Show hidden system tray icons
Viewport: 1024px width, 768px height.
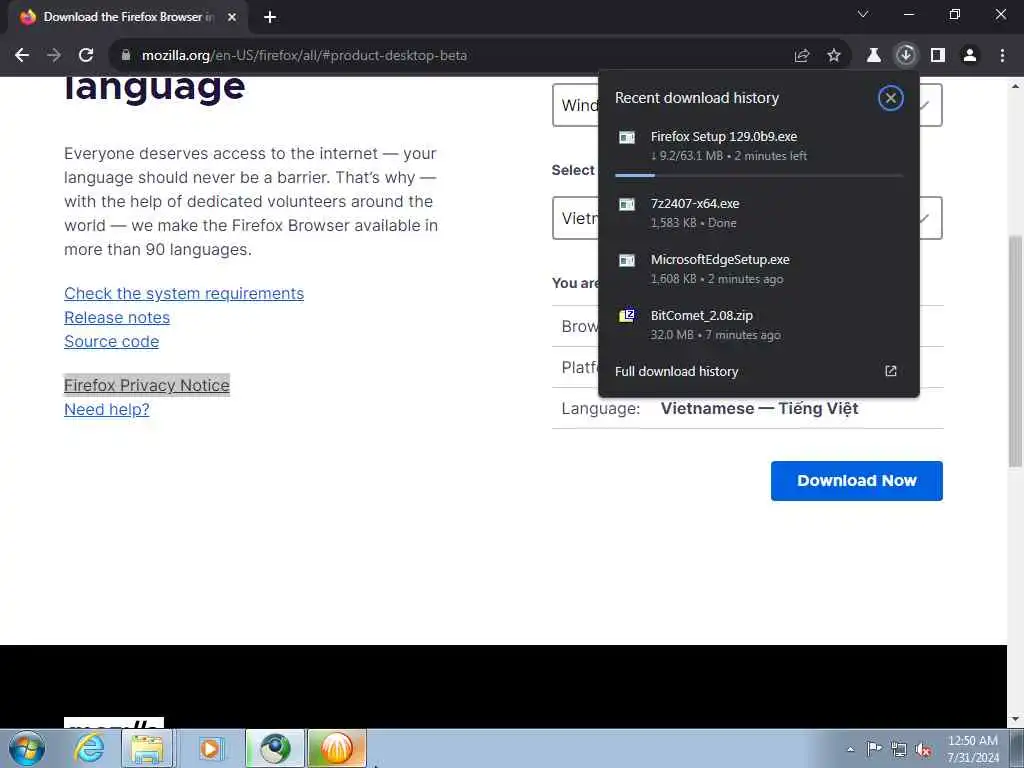[x=850, y=749]
